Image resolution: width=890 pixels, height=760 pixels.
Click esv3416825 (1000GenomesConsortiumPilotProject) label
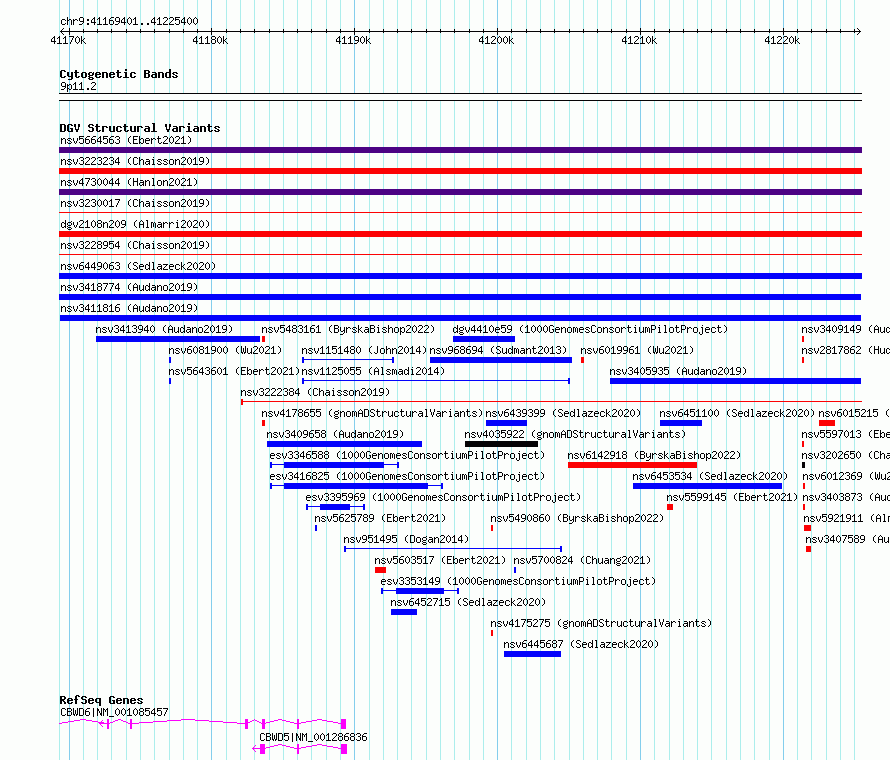[x=407, y=476]
